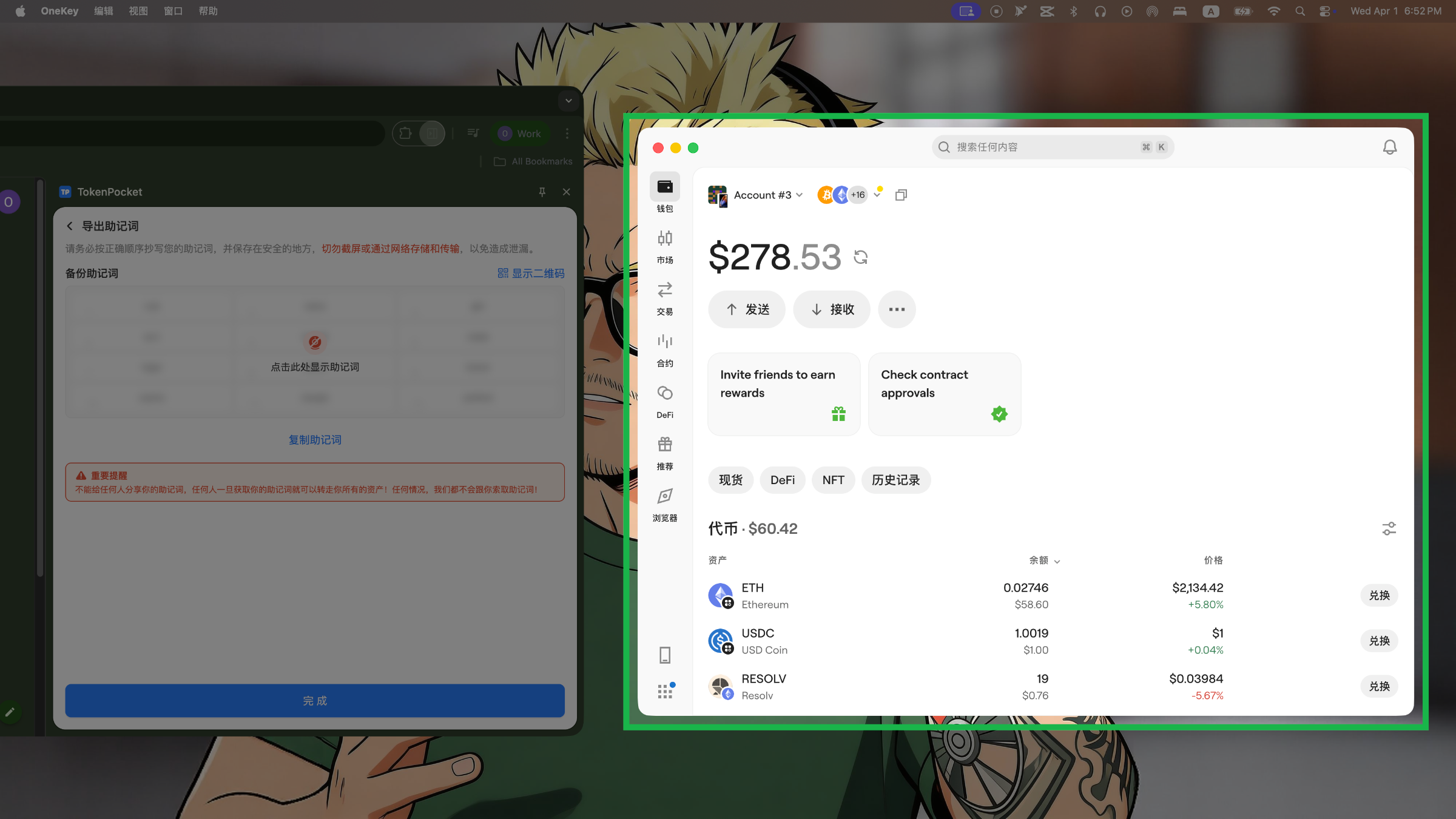Open the more actions ellipsis button
The width and height of the screenshot is (1456, 819).
[x=897, y=309]
